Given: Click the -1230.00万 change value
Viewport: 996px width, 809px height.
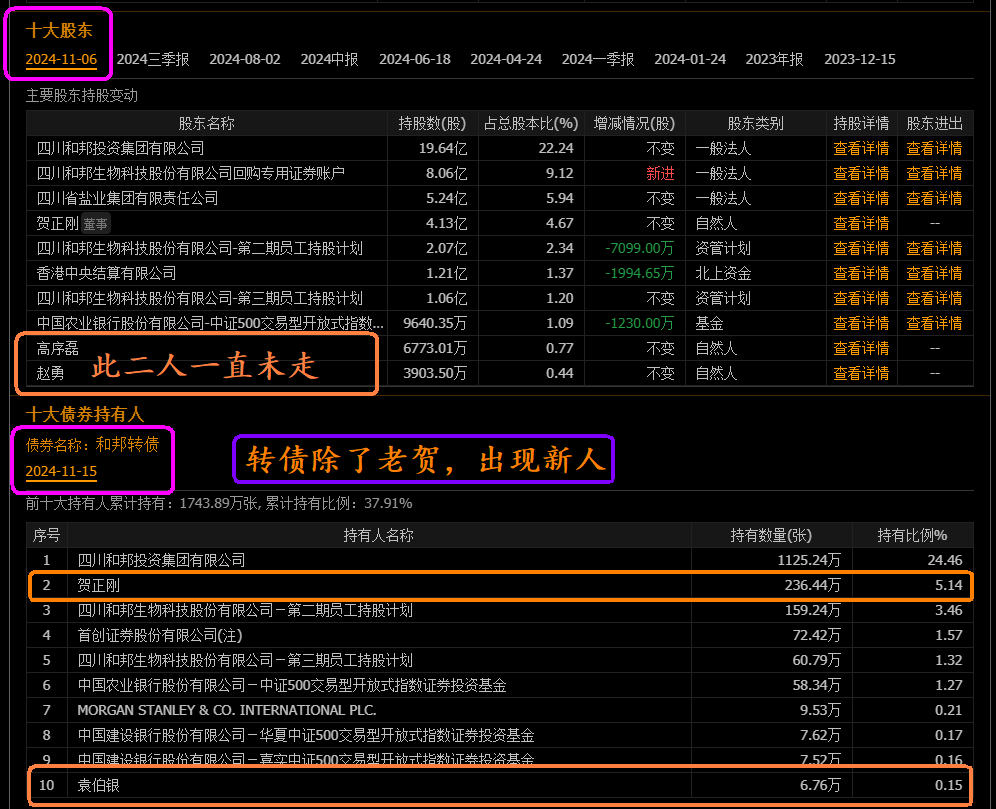Looking at the screenshot, I should pos(639,323).
